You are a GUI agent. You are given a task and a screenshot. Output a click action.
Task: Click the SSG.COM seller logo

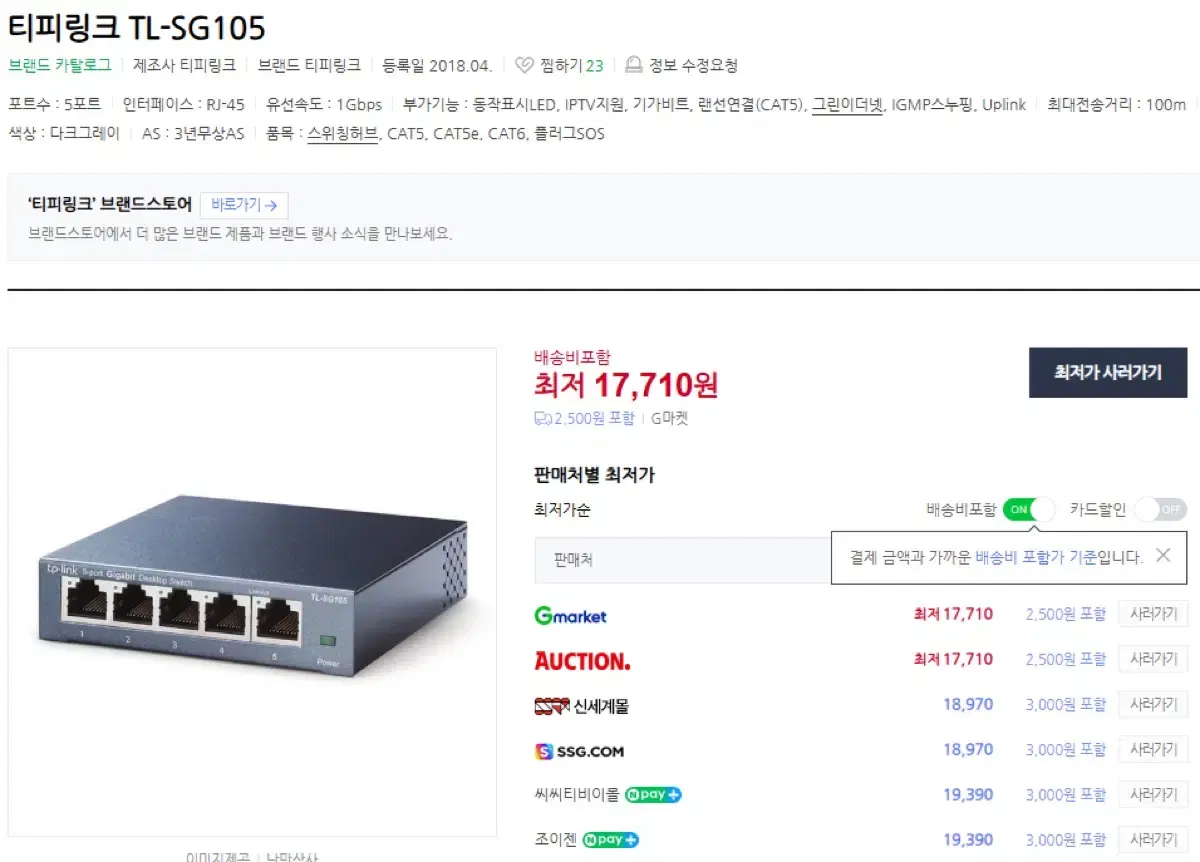click(x=580, y=751)
